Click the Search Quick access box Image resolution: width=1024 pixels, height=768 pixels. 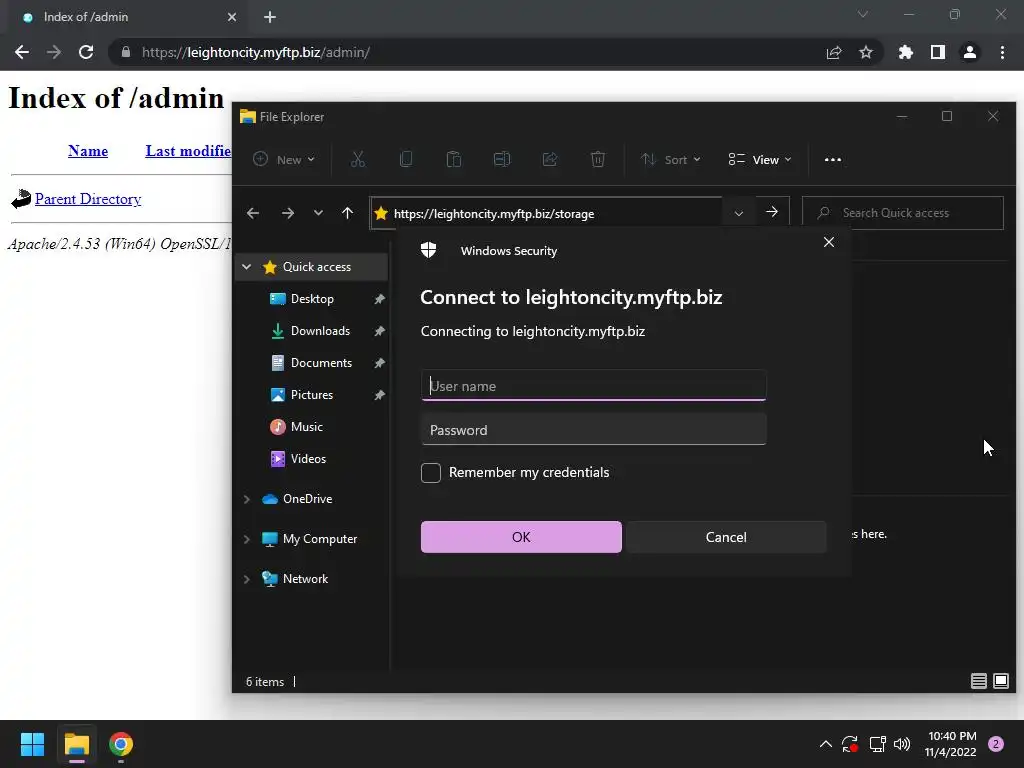pos(903,213)
